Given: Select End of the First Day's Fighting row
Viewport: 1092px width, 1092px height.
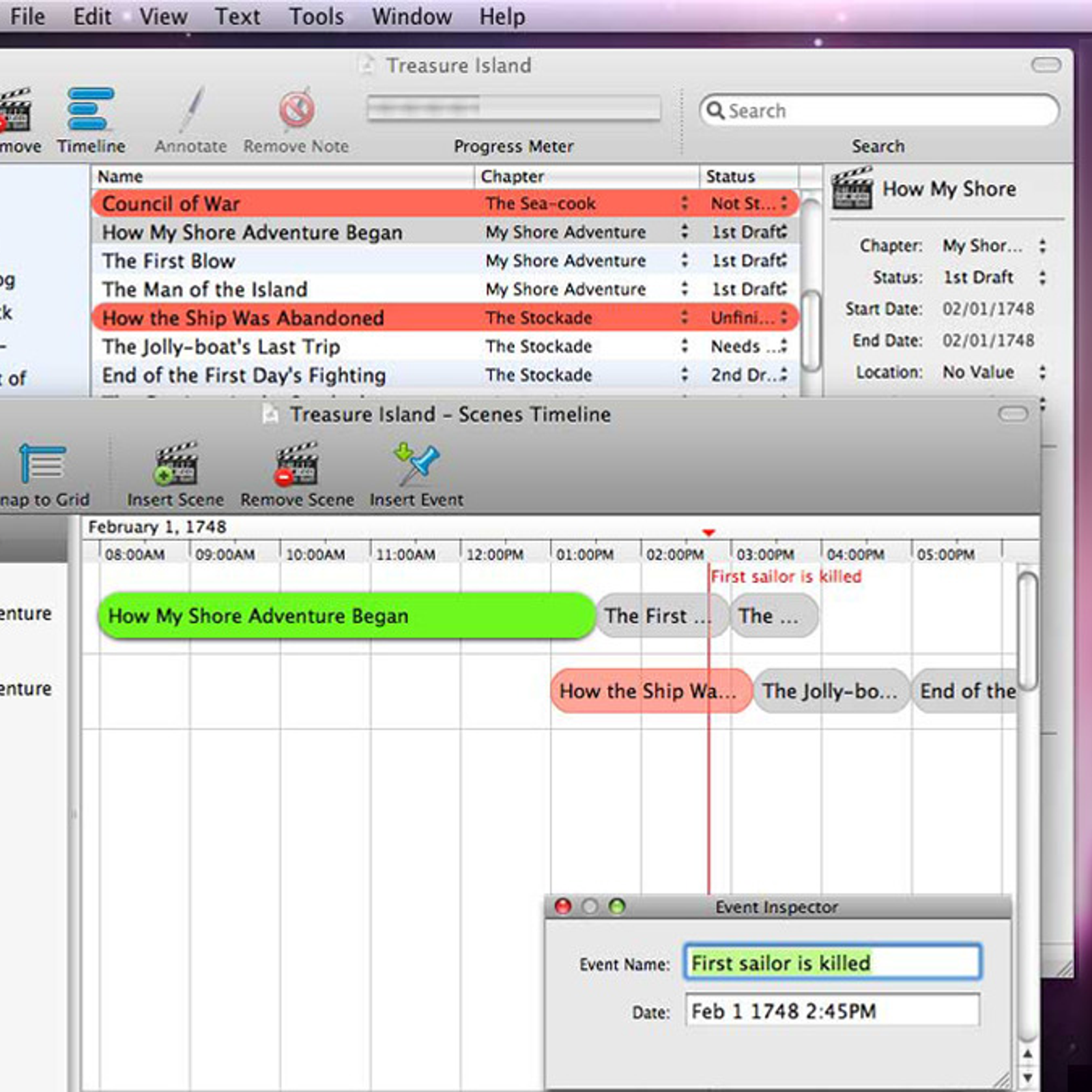Looking at the screenshot, I should 445,375.
